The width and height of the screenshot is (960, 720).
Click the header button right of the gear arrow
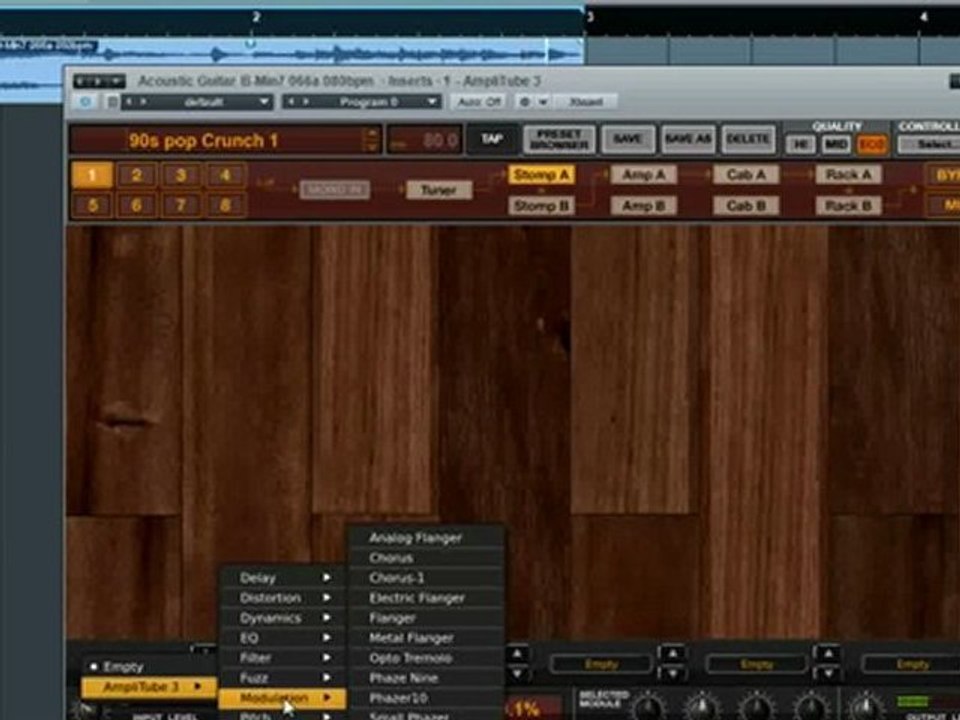pyautogui.click(x=585, y=102)
